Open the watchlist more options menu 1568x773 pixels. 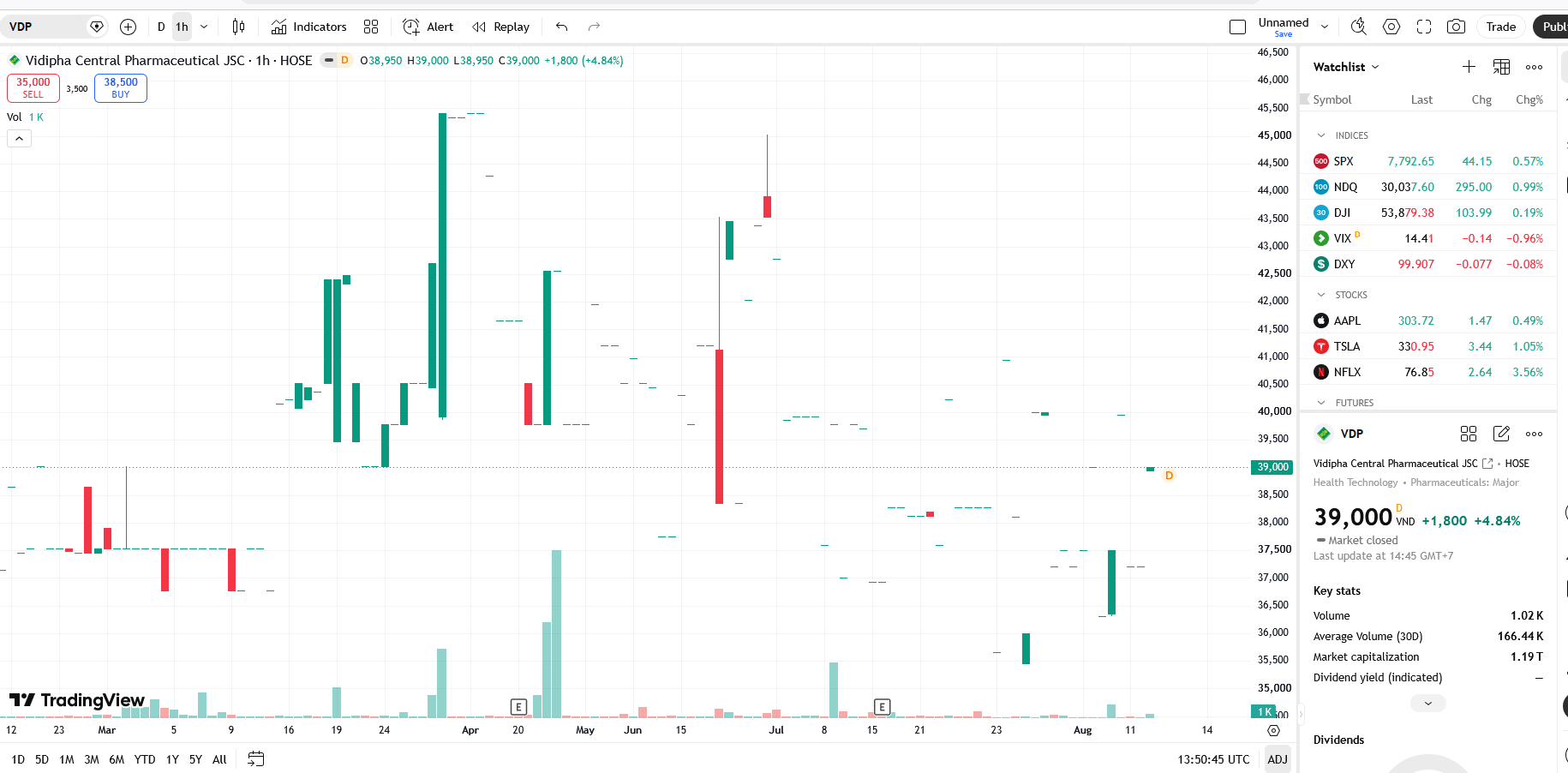click(1535, 67)
